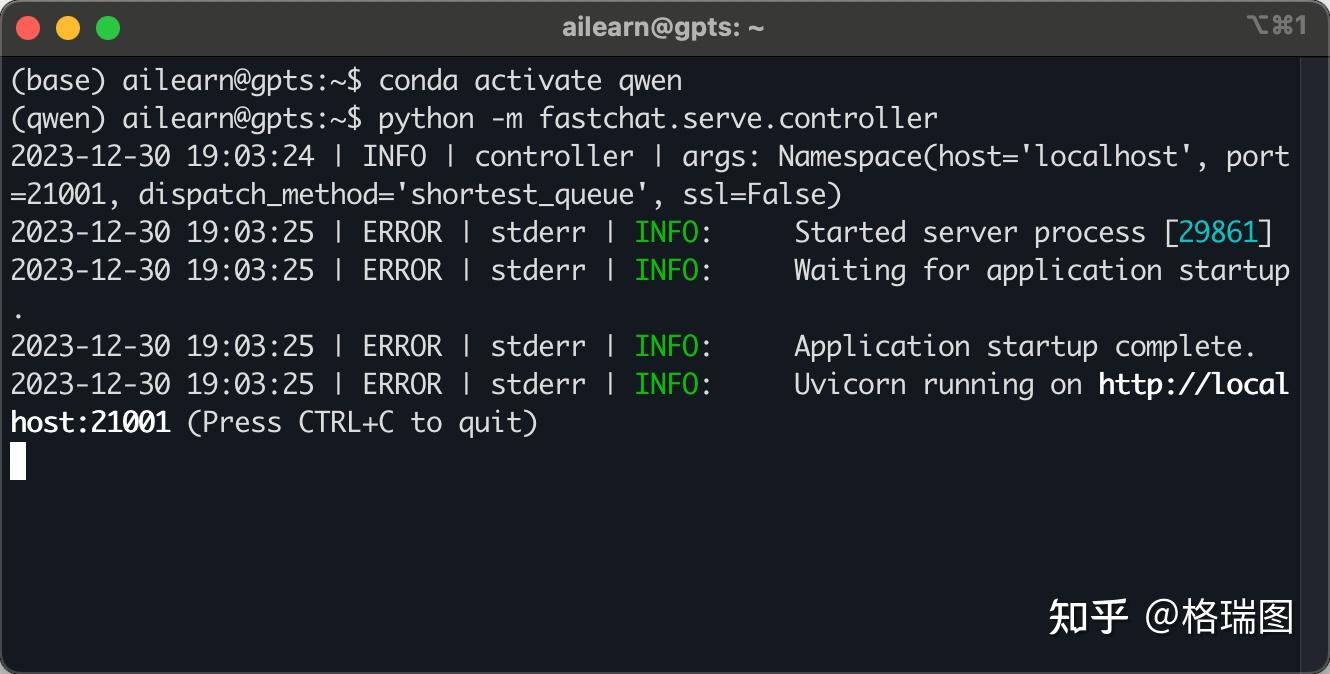Click the ⌥⌘1 shortcut indicator in title bar
Screen dimensions: 1330x674
1277,26
